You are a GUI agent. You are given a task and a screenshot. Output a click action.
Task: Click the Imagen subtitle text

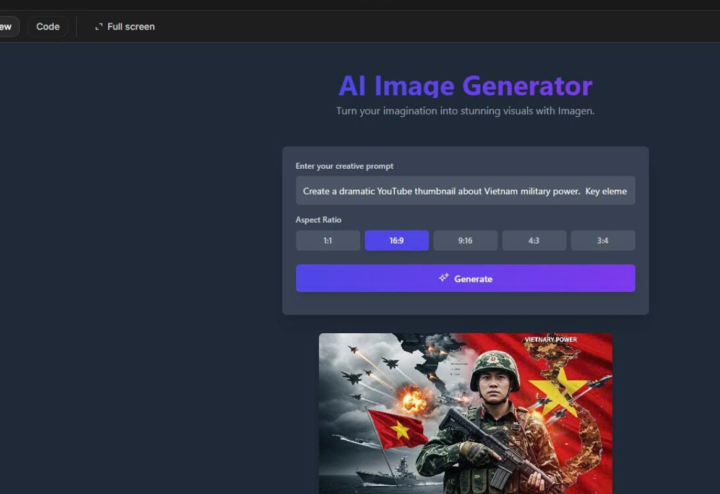(465, 111)
